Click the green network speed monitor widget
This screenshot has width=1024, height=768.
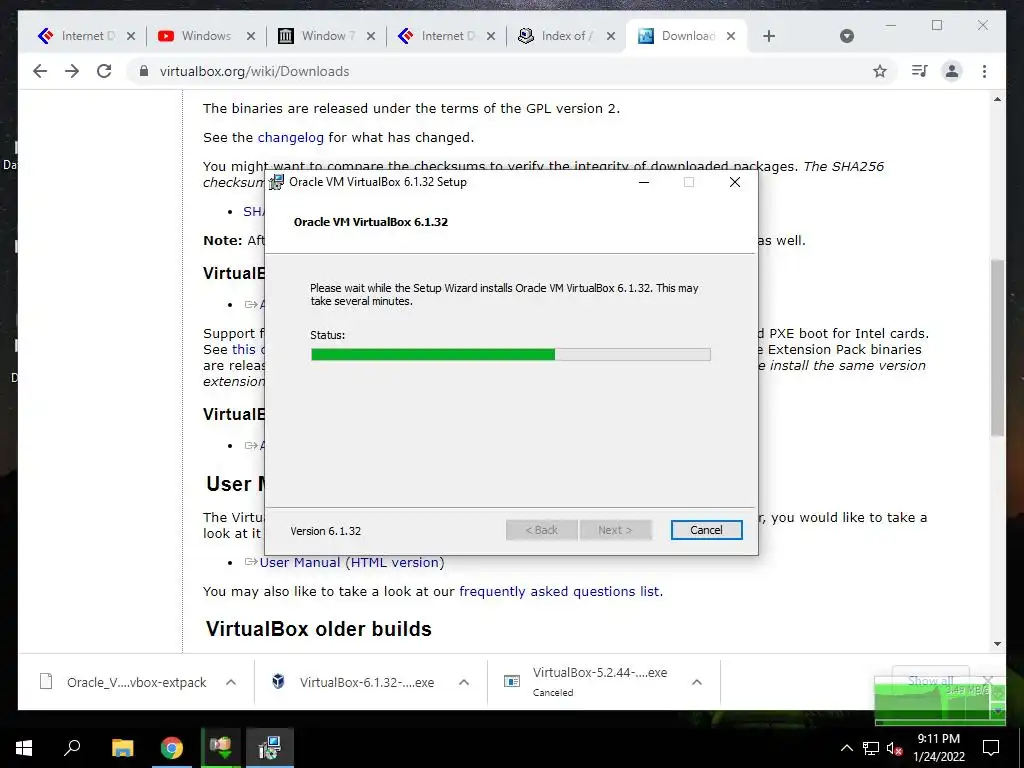940,702
